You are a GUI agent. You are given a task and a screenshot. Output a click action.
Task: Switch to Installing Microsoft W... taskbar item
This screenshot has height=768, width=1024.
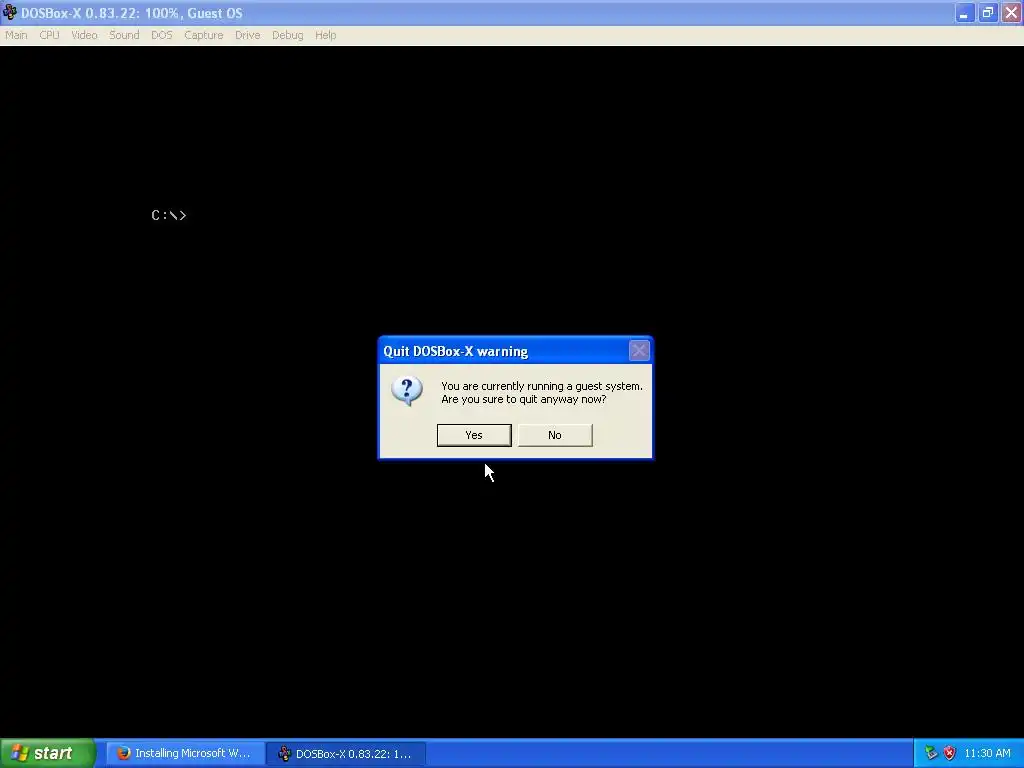(185, 753)
